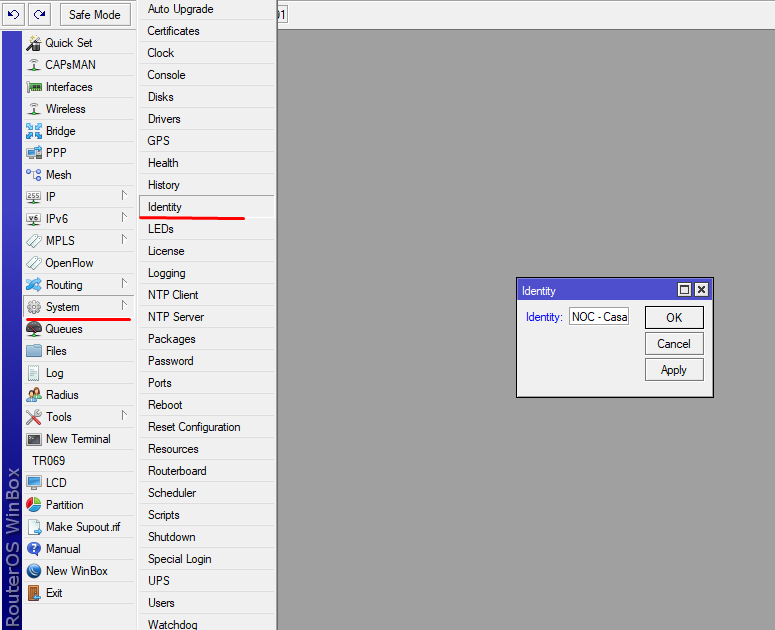Select NTP Client entry

pyautogui.click(x=207, y=295)
